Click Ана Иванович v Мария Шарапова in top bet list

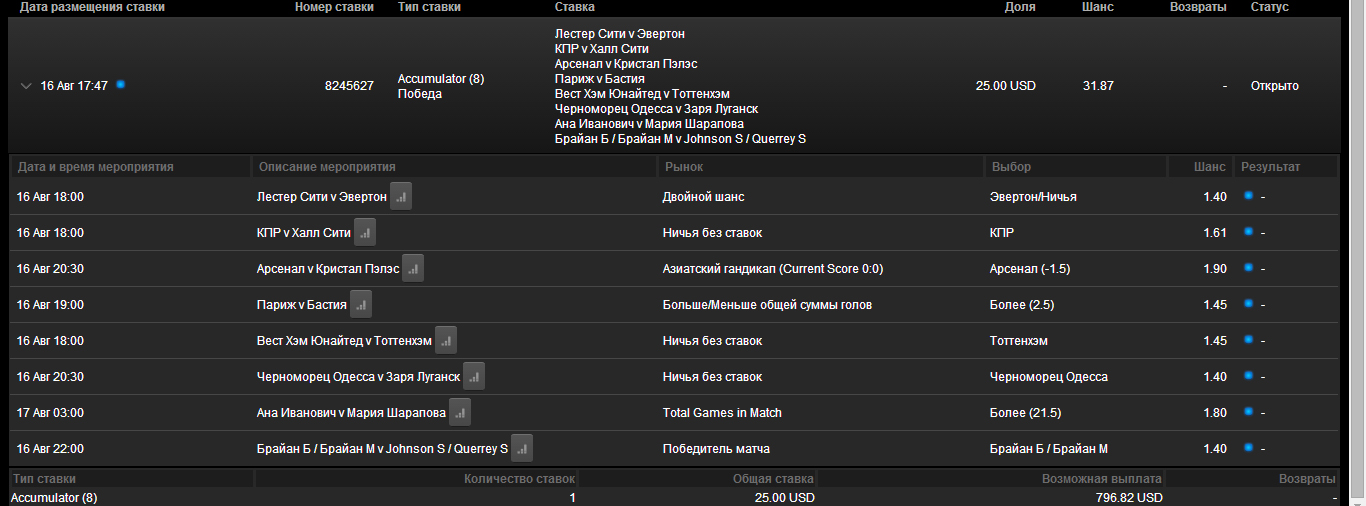pos(649,124)
